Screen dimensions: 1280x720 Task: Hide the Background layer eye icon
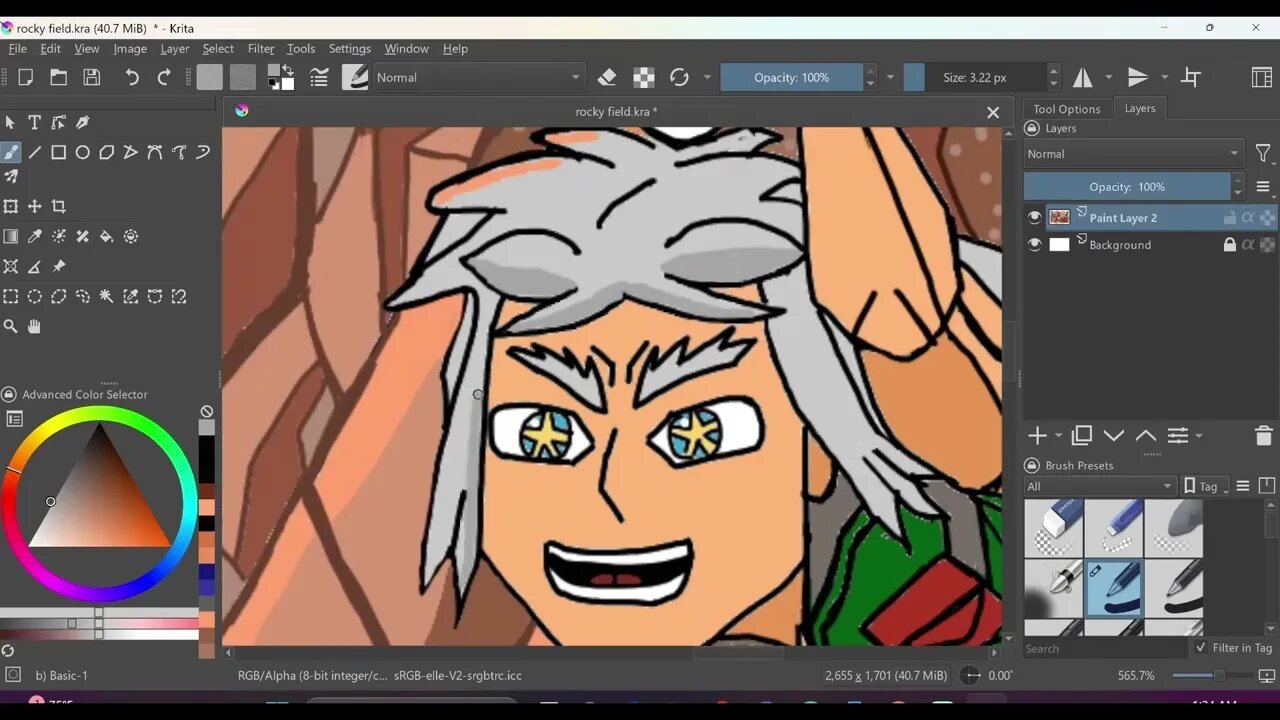1034,244
